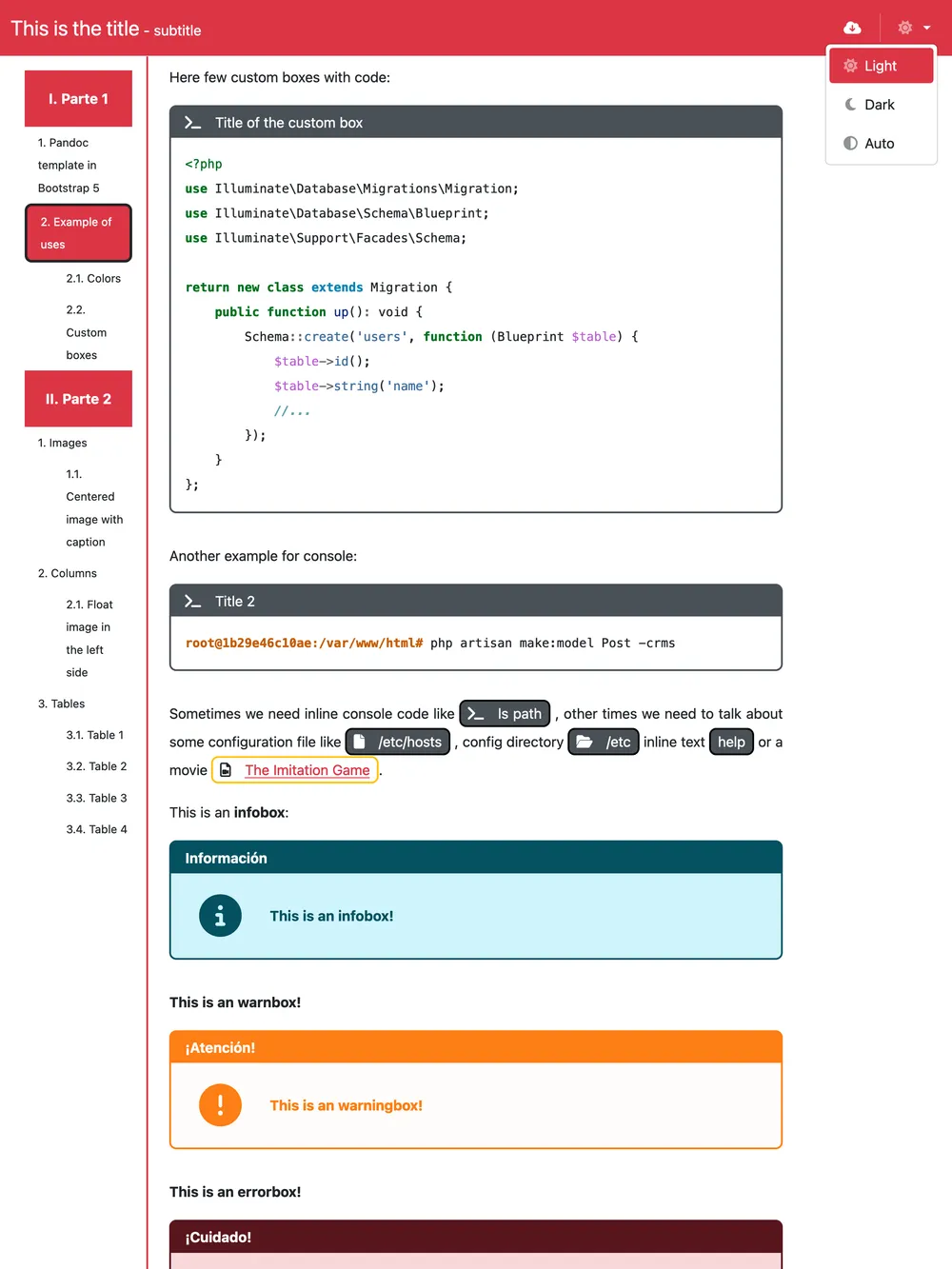Click the movie file icon before The Imitation Game
Viewport: 952px width, 1269px height.
226,770
